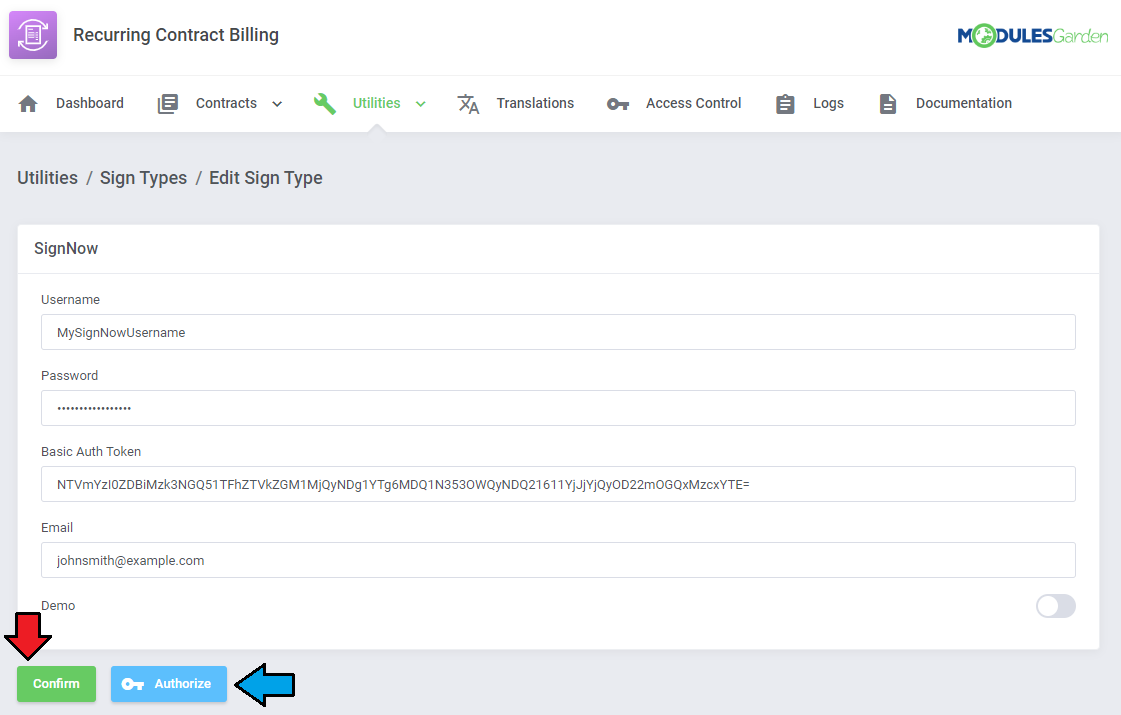1121x715 pixels.
Task: Click the Documentation file icon
Action: click(887, 104)
